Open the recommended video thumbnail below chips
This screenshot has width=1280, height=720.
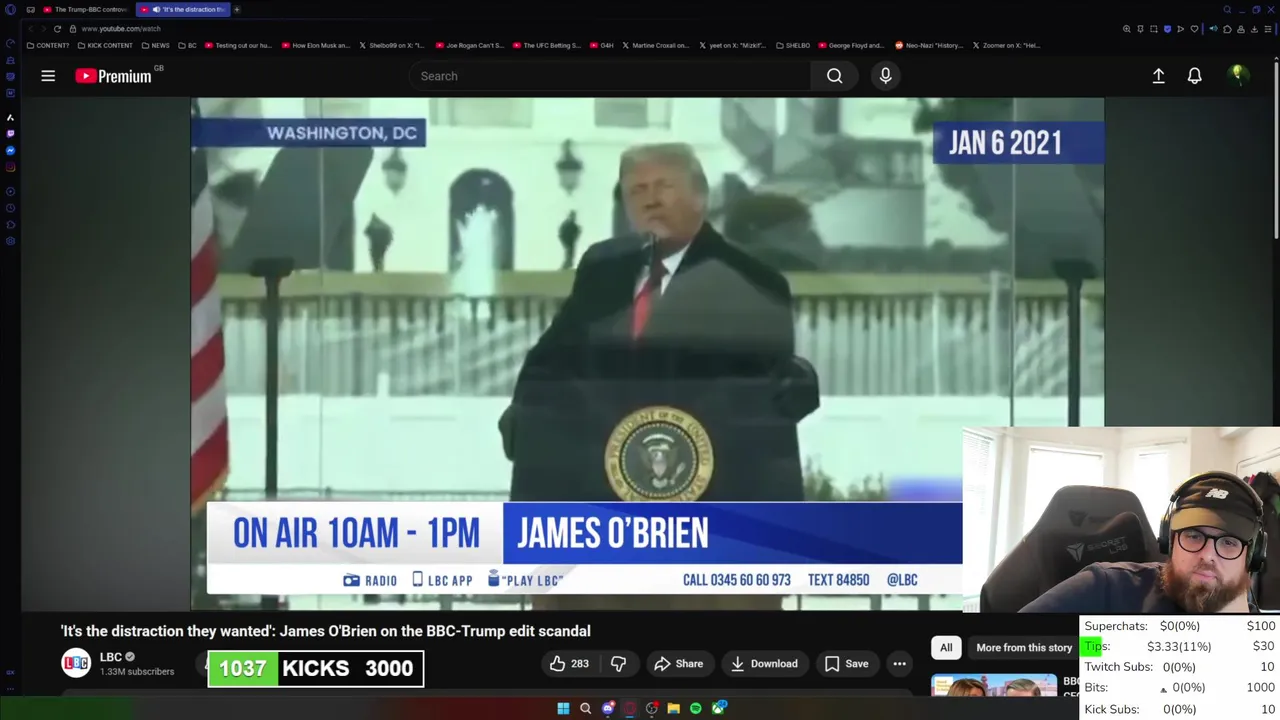[x=993, y=686]
